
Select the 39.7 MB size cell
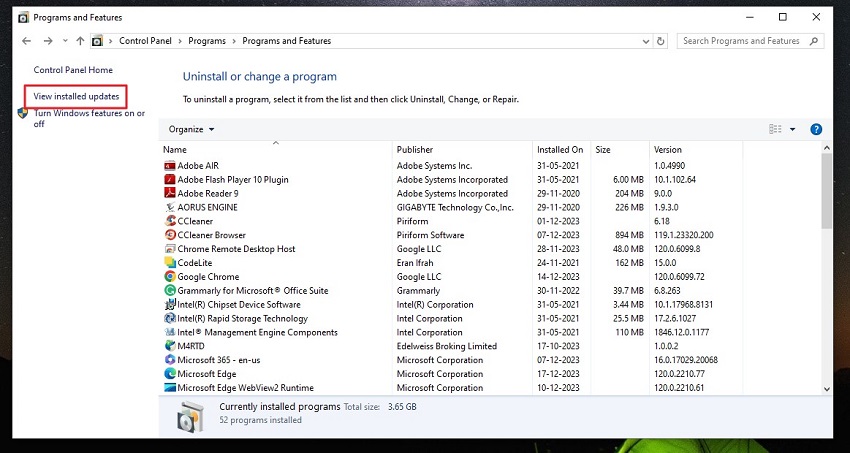(x=626, y=290)
